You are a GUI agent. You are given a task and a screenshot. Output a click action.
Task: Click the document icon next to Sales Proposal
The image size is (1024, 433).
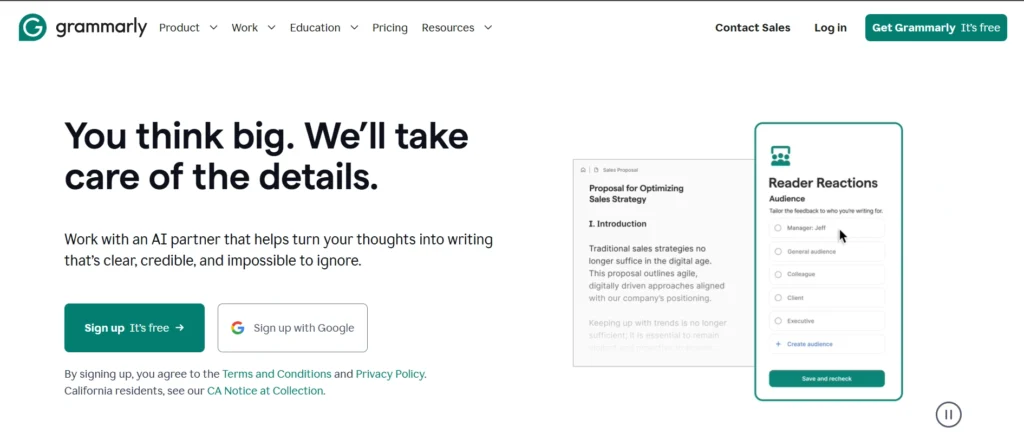596,170
